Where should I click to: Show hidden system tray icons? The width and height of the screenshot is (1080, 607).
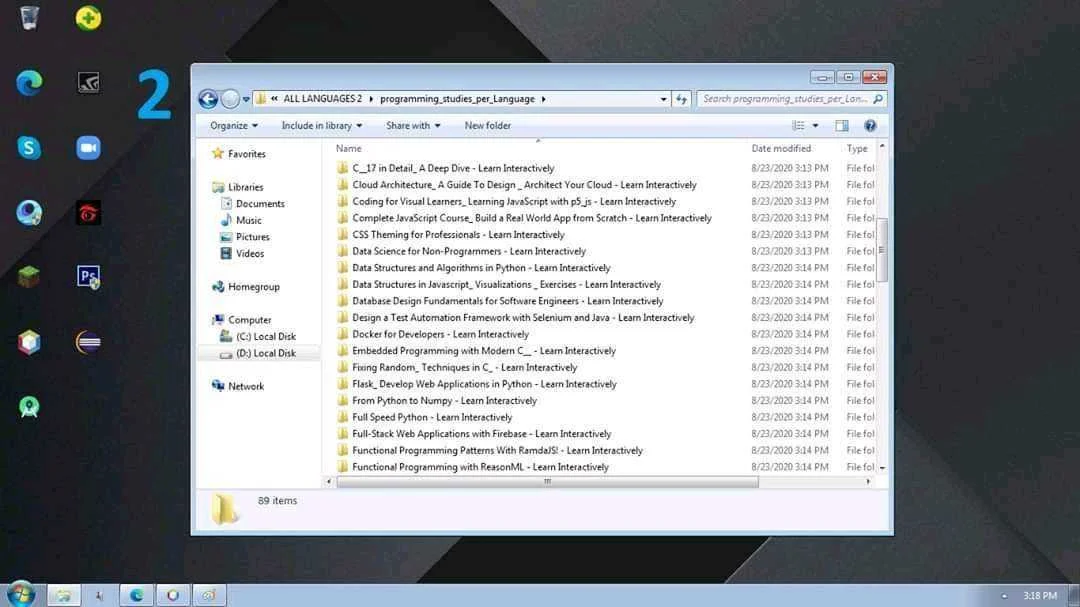[1004, 596]
